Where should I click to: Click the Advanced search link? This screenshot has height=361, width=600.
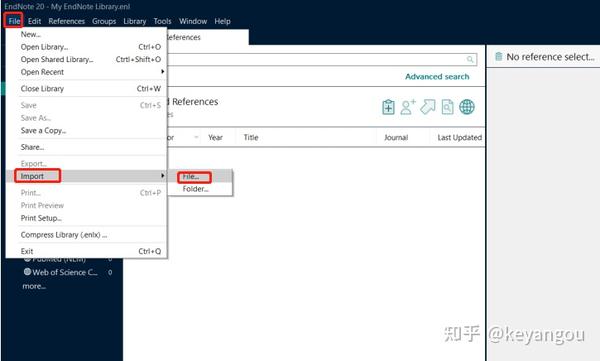click(437, 77)
